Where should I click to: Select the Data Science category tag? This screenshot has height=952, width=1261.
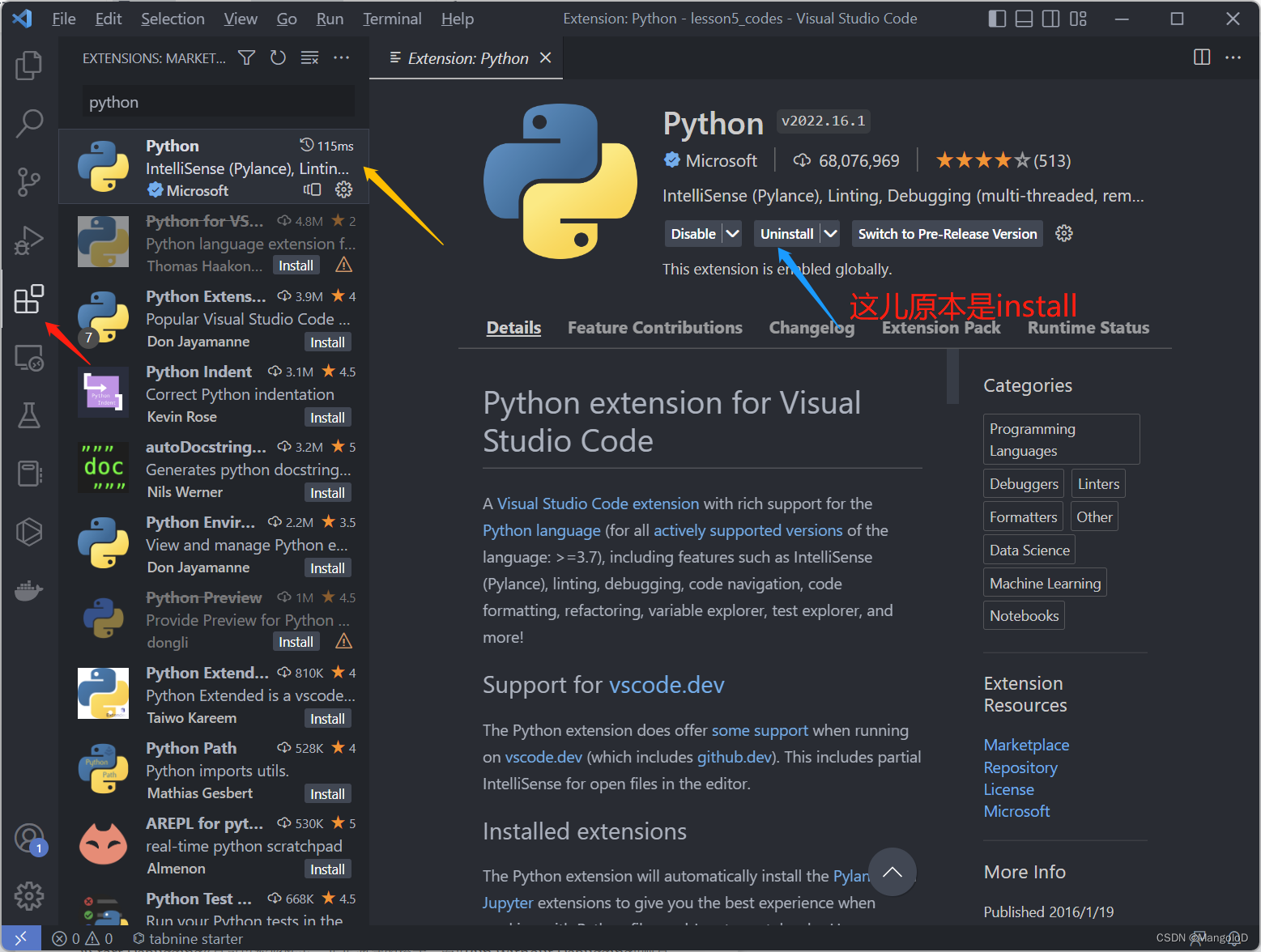pos(1029,550)
